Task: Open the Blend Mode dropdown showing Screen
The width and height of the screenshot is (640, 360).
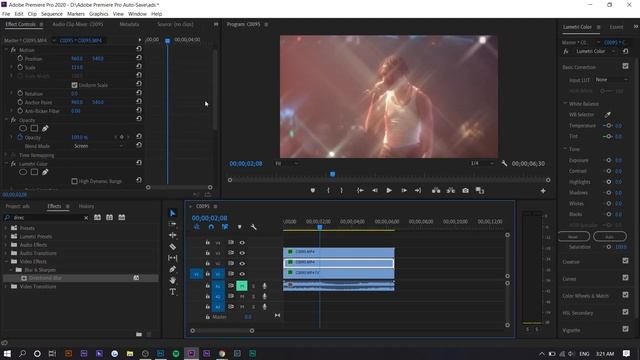Action: tap(98, 146)
